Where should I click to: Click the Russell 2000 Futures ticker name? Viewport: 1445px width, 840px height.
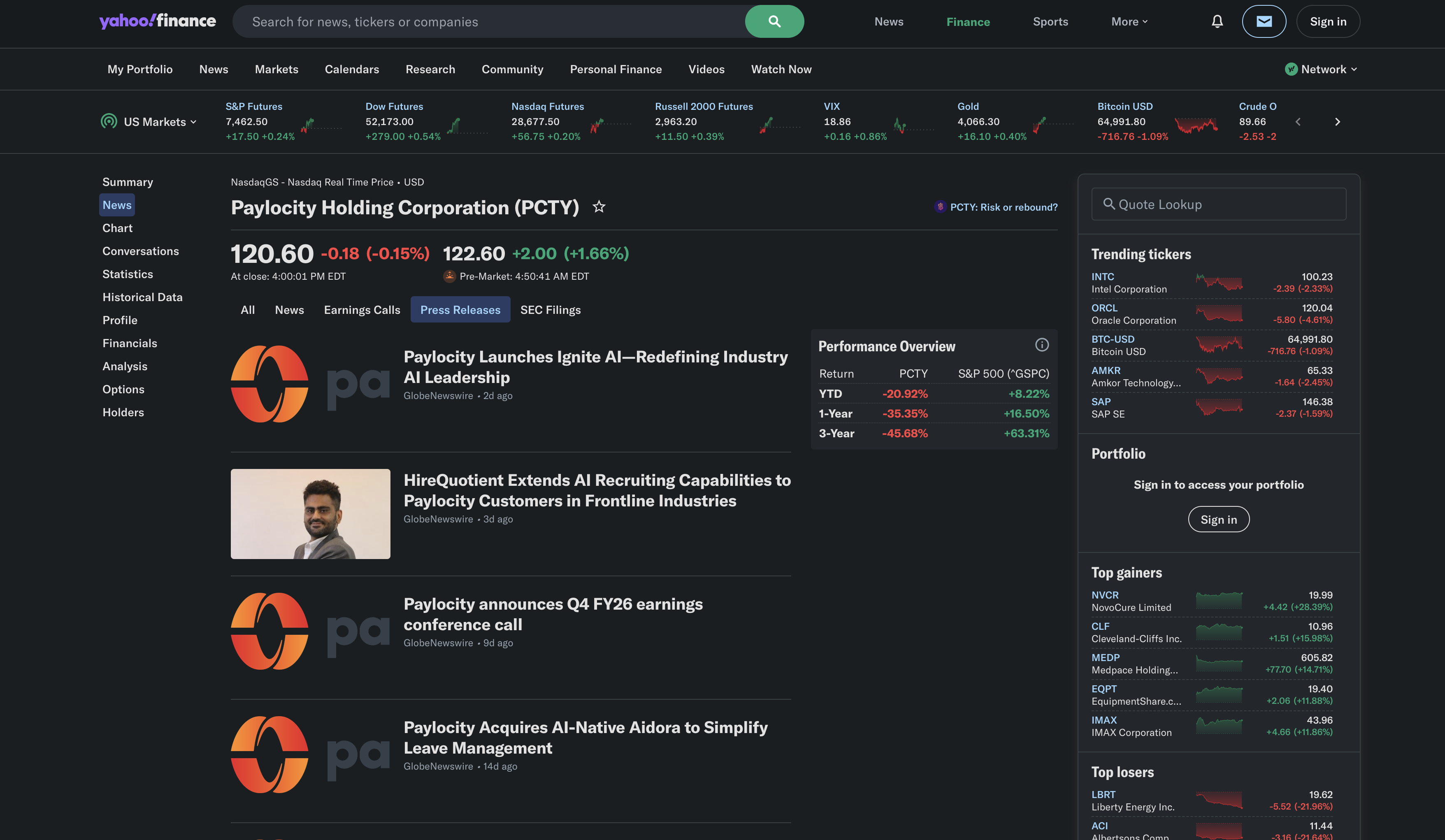click(704, 106)
